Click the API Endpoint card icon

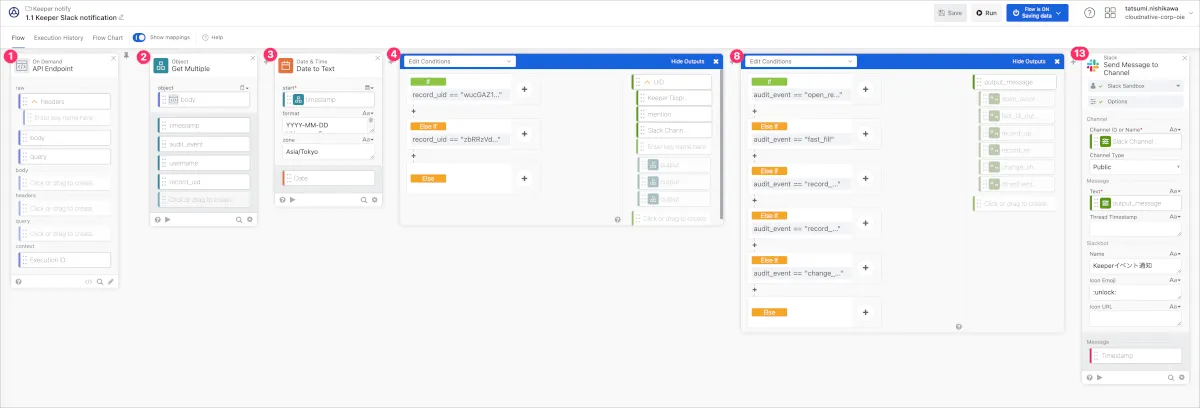22,66
